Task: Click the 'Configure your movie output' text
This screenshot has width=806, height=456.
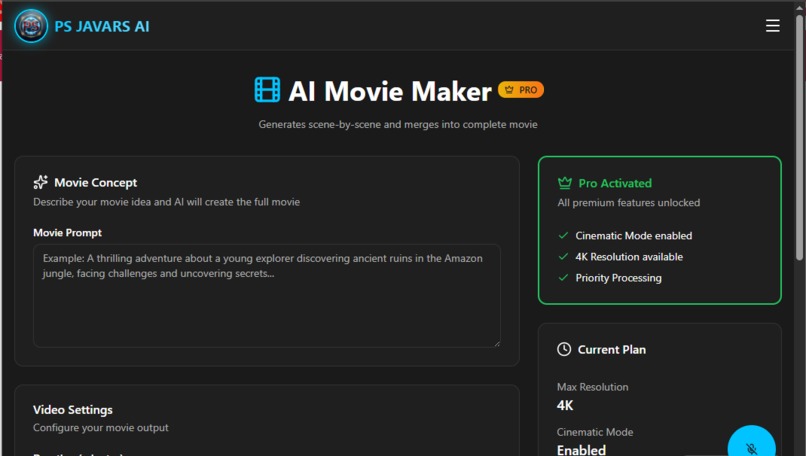Action: tap(101, 428)
